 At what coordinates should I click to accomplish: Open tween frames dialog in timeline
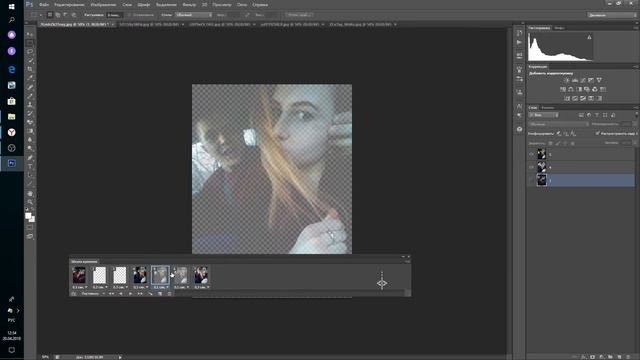pos(150,293)
